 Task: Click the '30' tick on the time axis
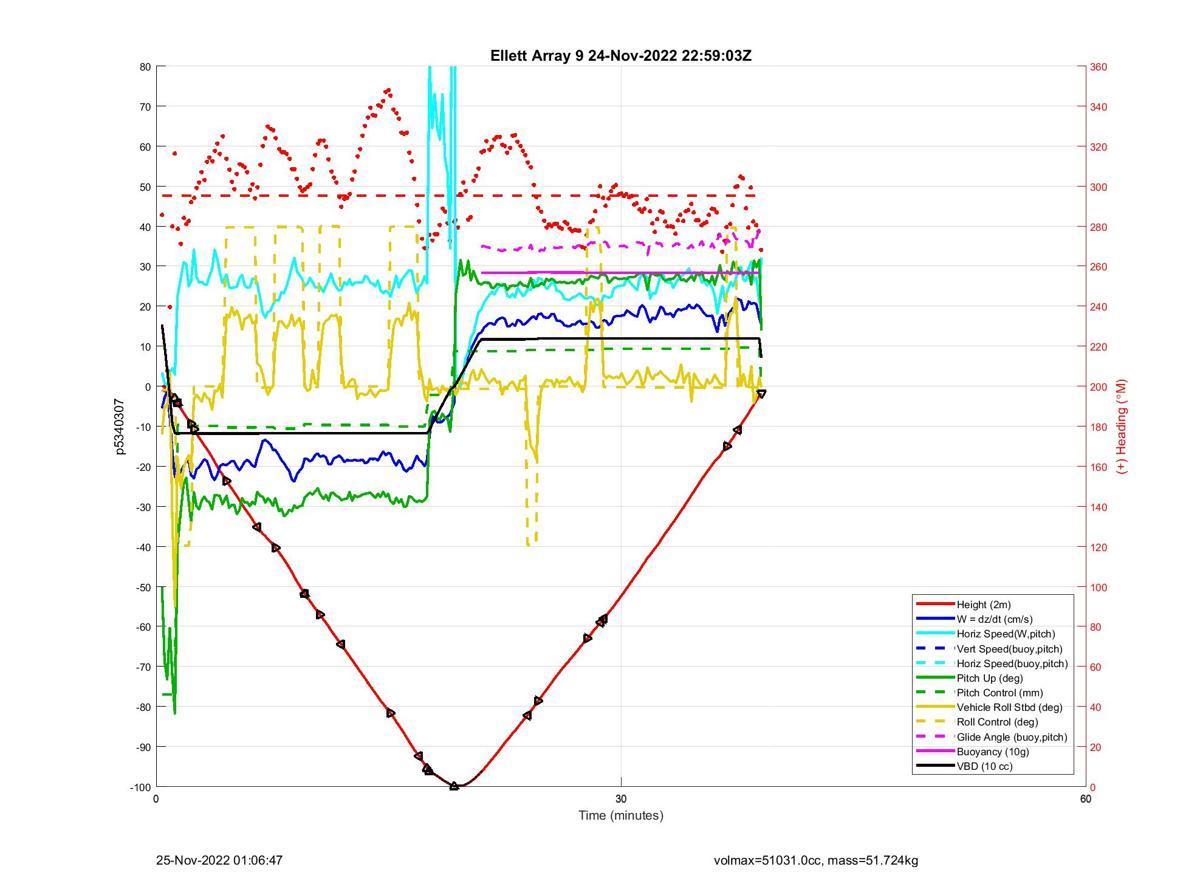pos(621,798)
